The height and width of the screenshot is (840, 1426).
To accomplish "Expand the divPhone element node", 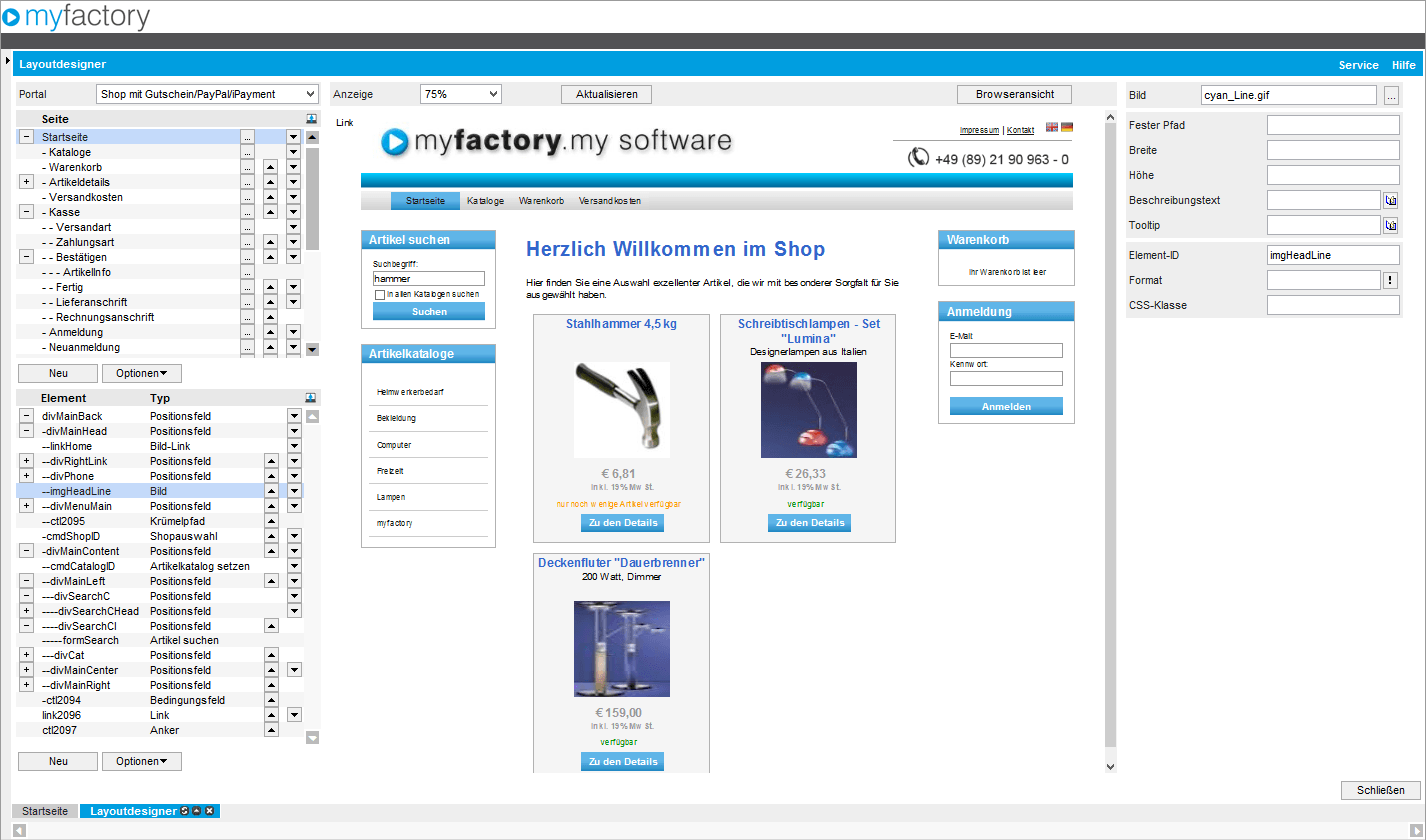I will [26, 476].
